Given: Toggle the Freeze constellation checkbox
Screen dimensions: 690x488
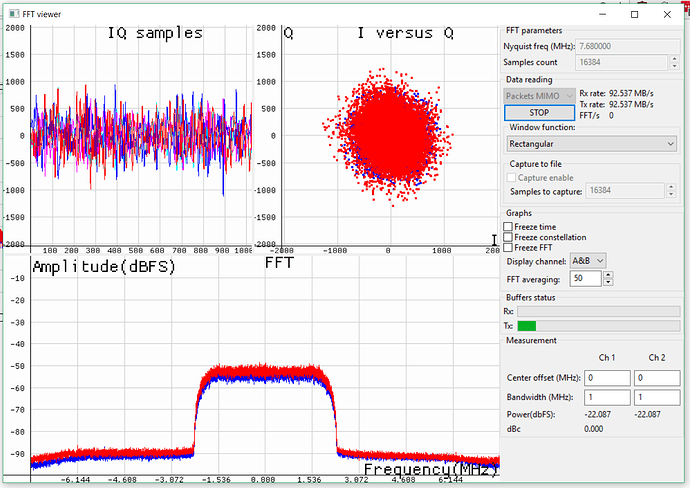Looking at the screenshot, I should [509, 237].
